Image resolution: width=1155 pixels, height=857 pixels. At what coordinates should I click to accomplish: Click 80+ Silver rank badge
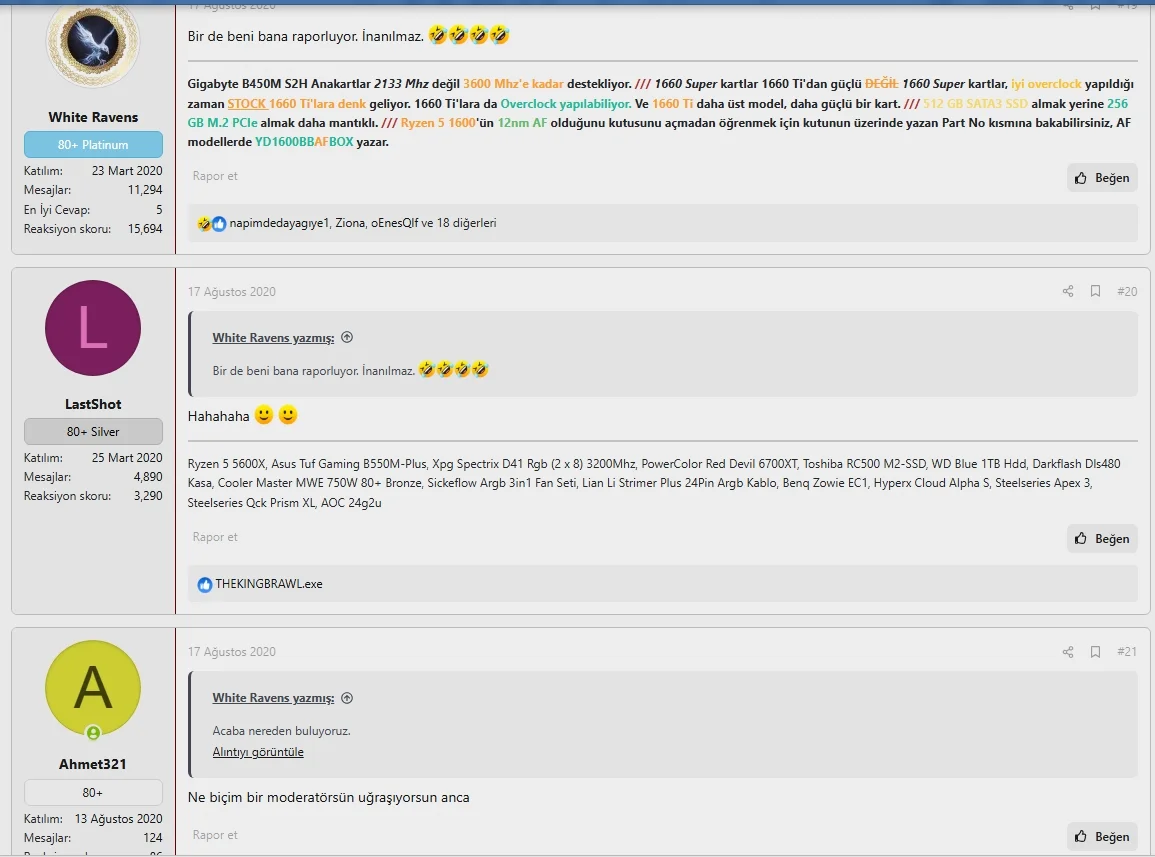[x=93, y=431]
